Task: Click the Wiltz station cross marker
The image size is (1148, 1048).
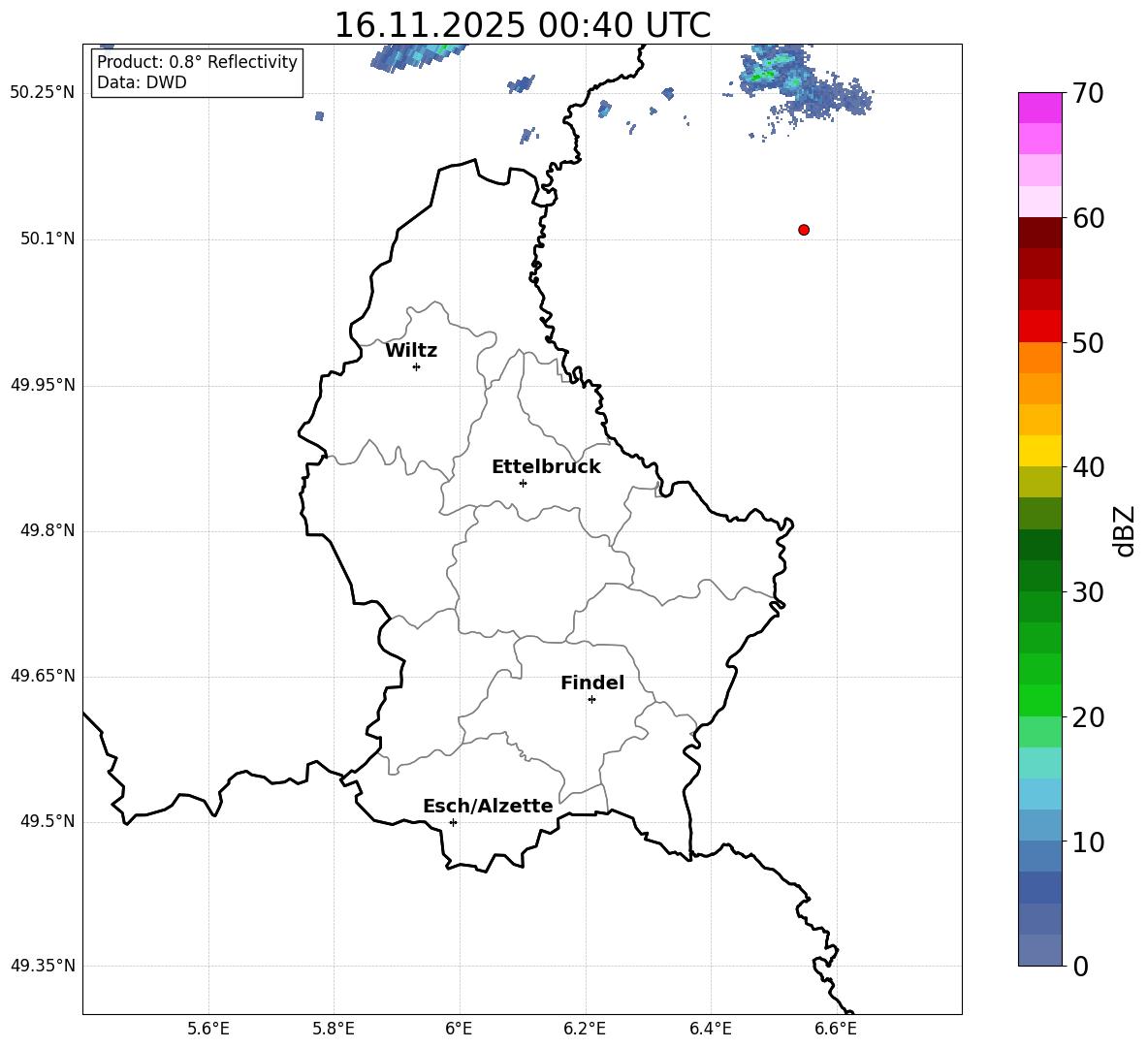Action: tap(417, 366)
